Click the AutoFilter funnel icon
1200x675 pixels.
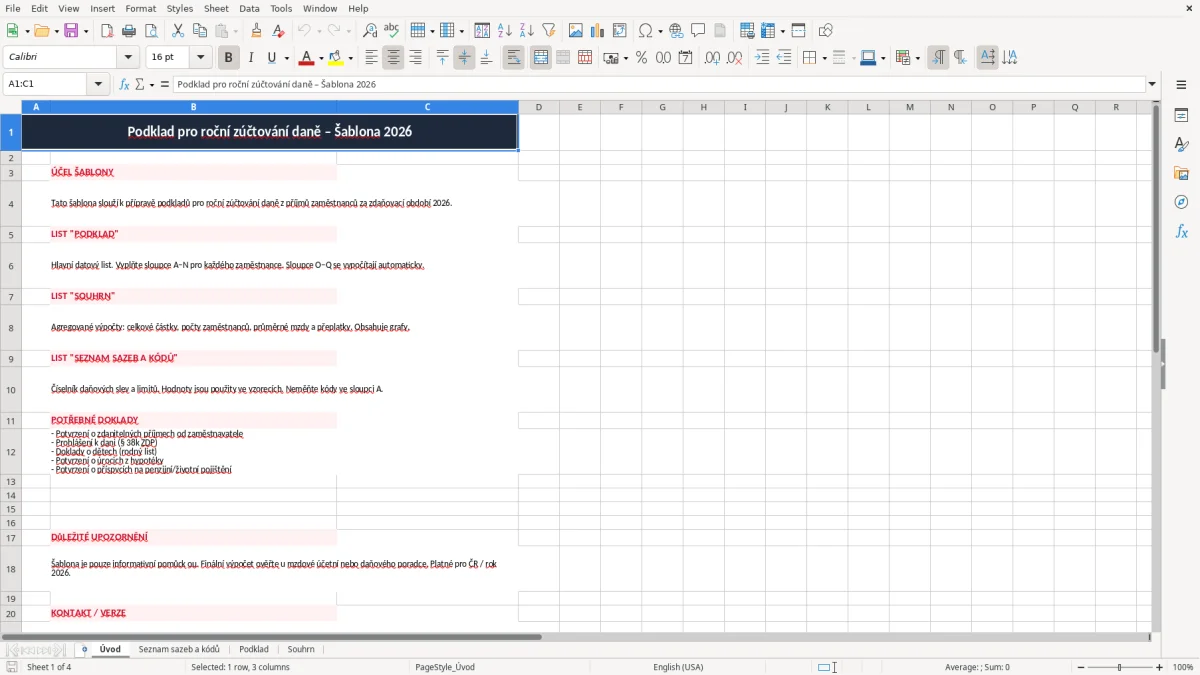(549, 31)
